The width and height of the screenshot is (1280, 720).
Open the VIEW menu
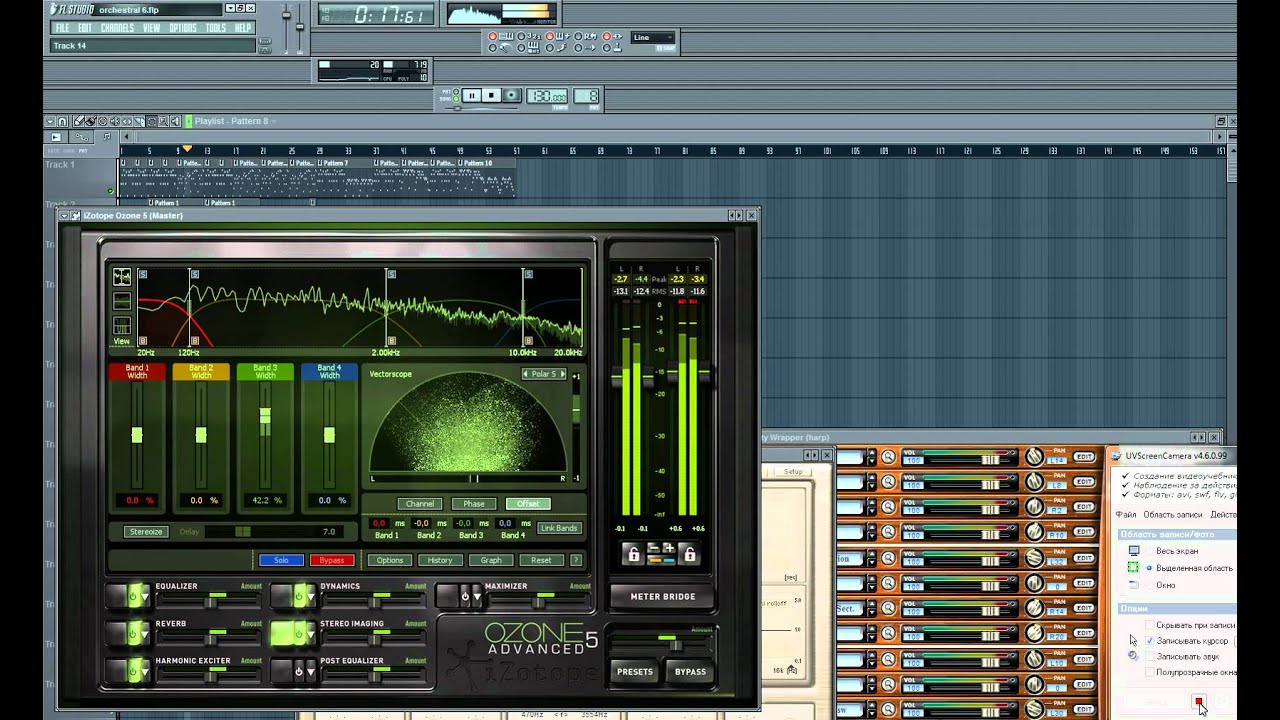point(151,28)
